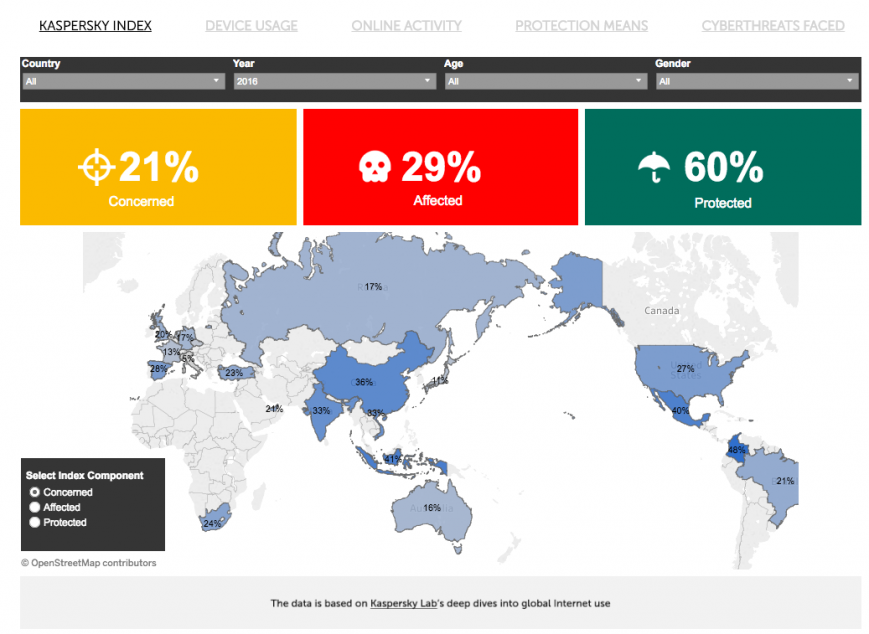Viewport: 869px width, 634px height.
Task: Click China's 36% label on map
Action: [x=364, y=382]
